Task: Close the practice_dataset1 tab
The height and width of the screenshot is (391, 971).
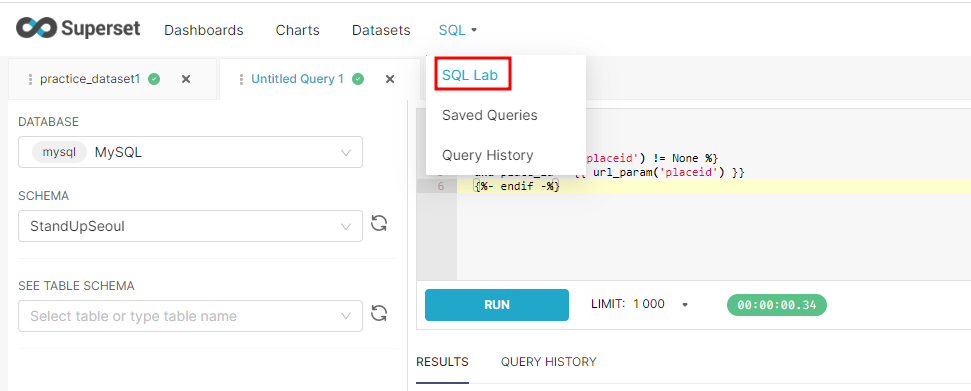Action: coord(186,79)
